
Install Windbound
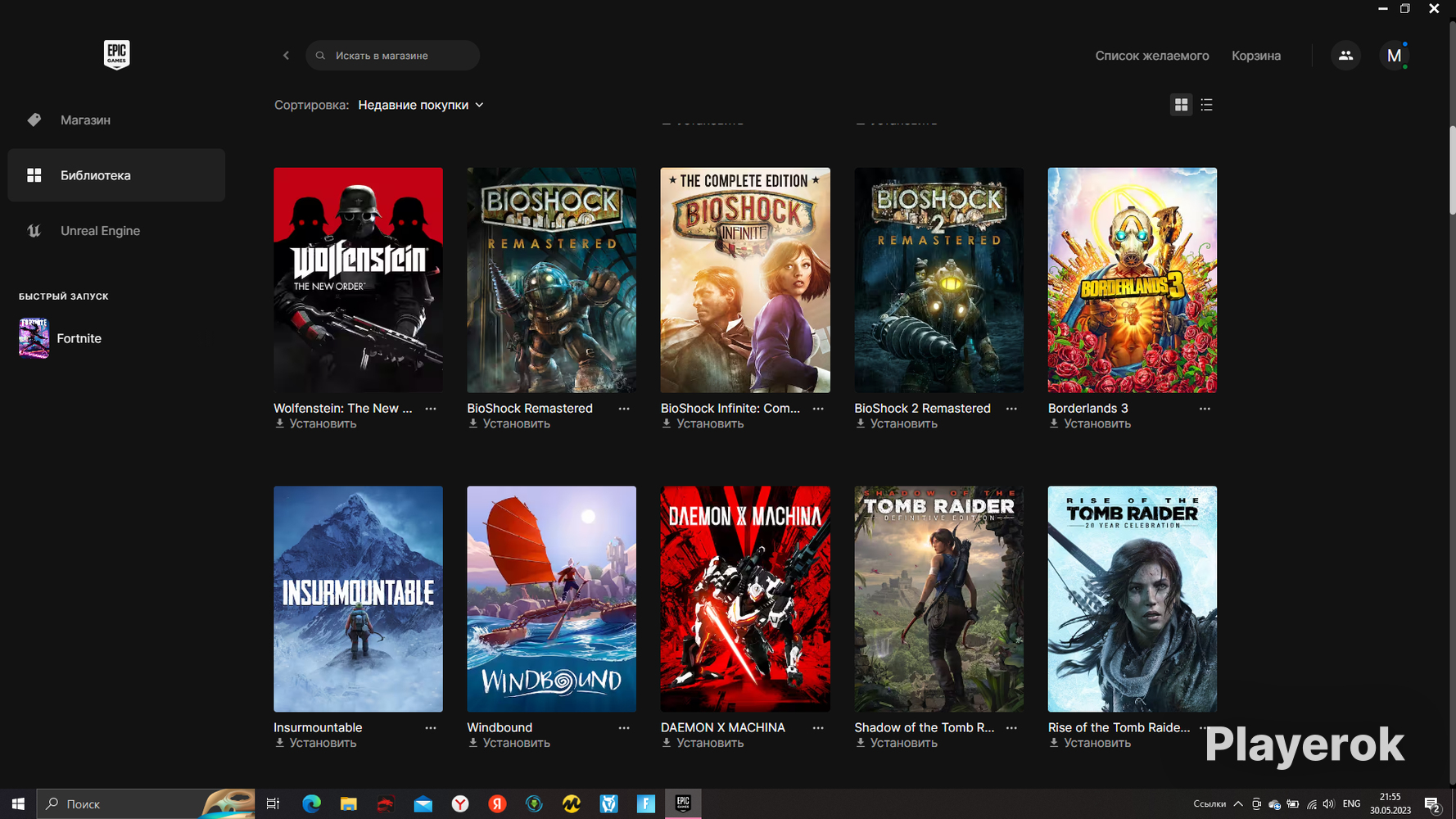[509, 744]
